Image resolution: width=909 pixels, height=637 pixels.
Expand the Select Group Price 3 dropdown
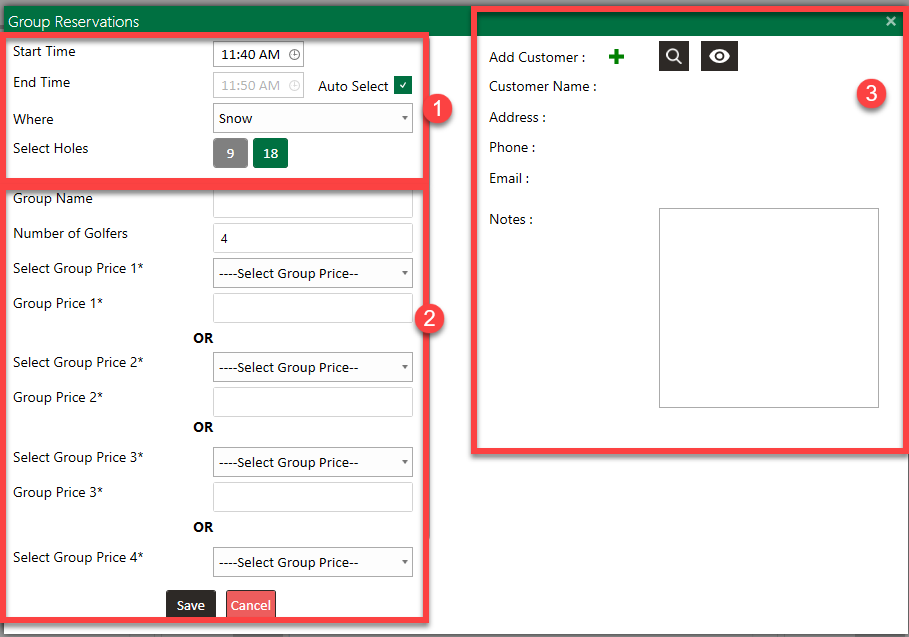point(312,462)
